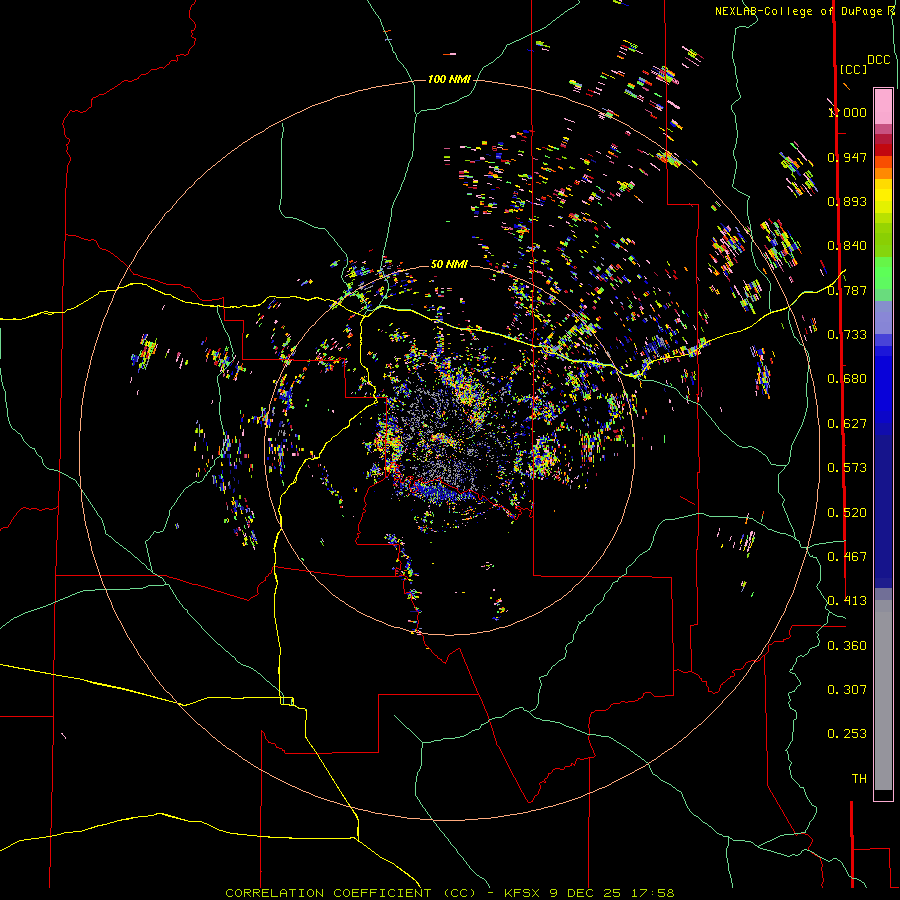Image resolution: width=900 pixels, height=900 pixels.
Task: Click the 50 NMI range ring label
Action: (x=449, y=264)
